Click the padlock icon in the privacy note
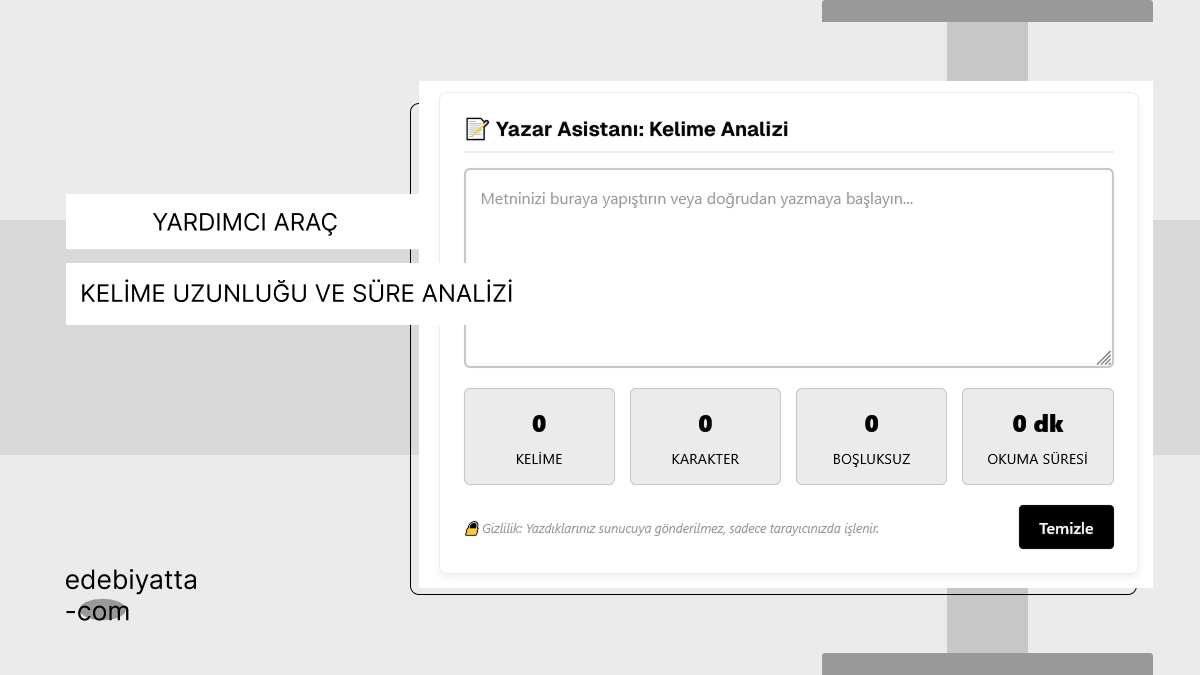Image resolution: width=1200 pixels, height=675 pixels. 472,528
